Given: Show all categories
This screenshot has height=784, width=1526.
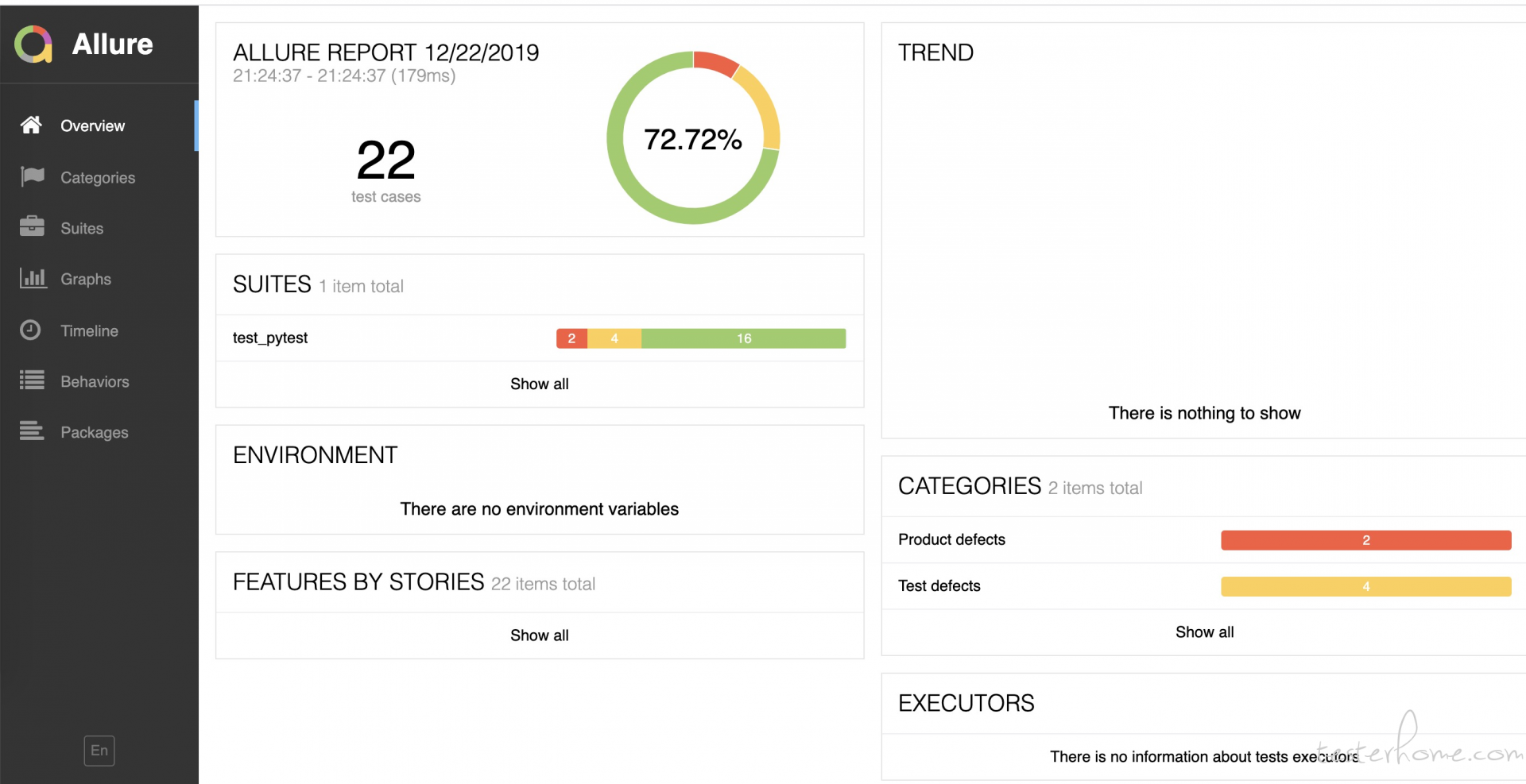Looking at the screenshot, I should click(x=1205, y=631).
